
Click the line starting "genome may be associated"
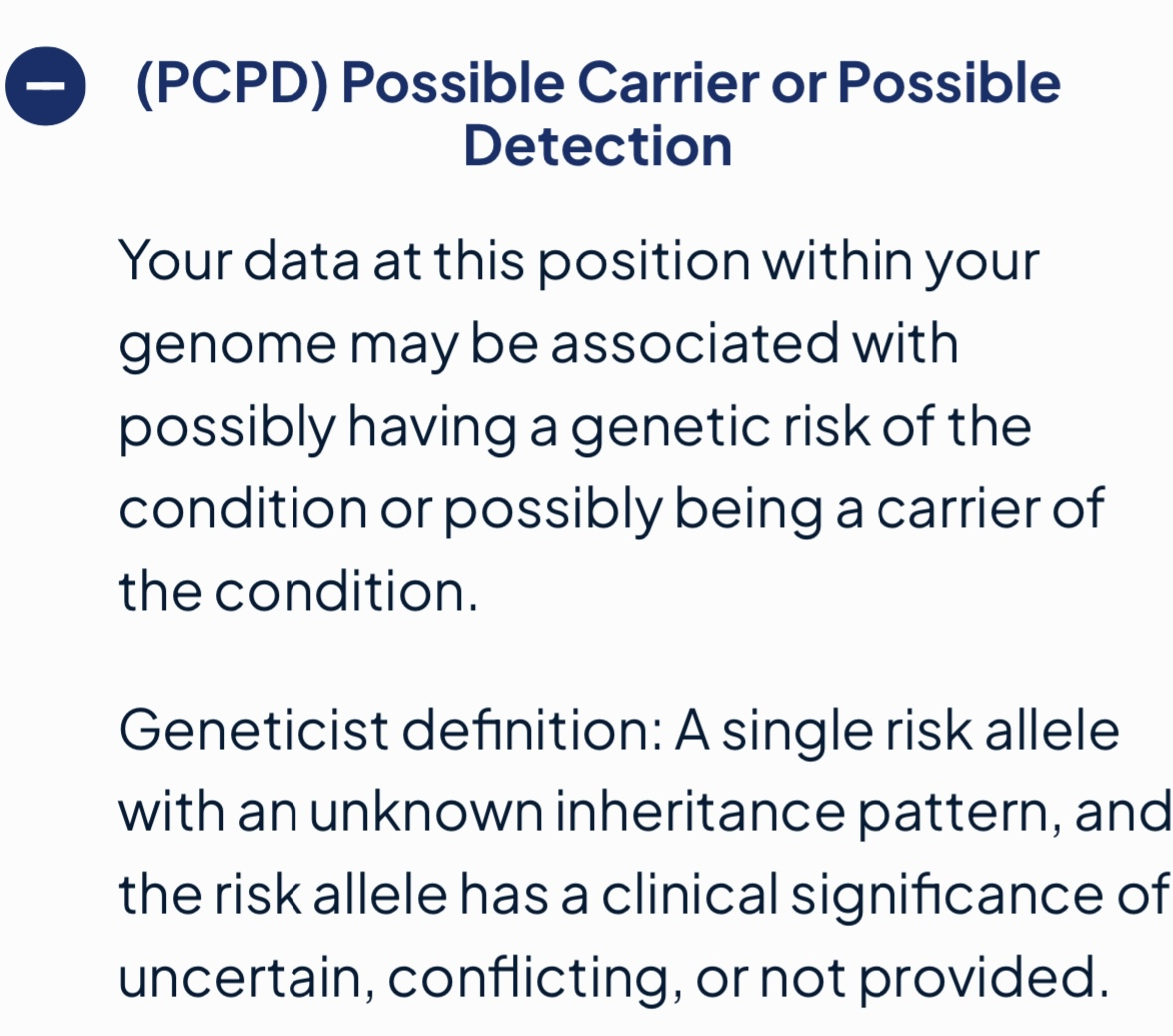coord(539,345)
